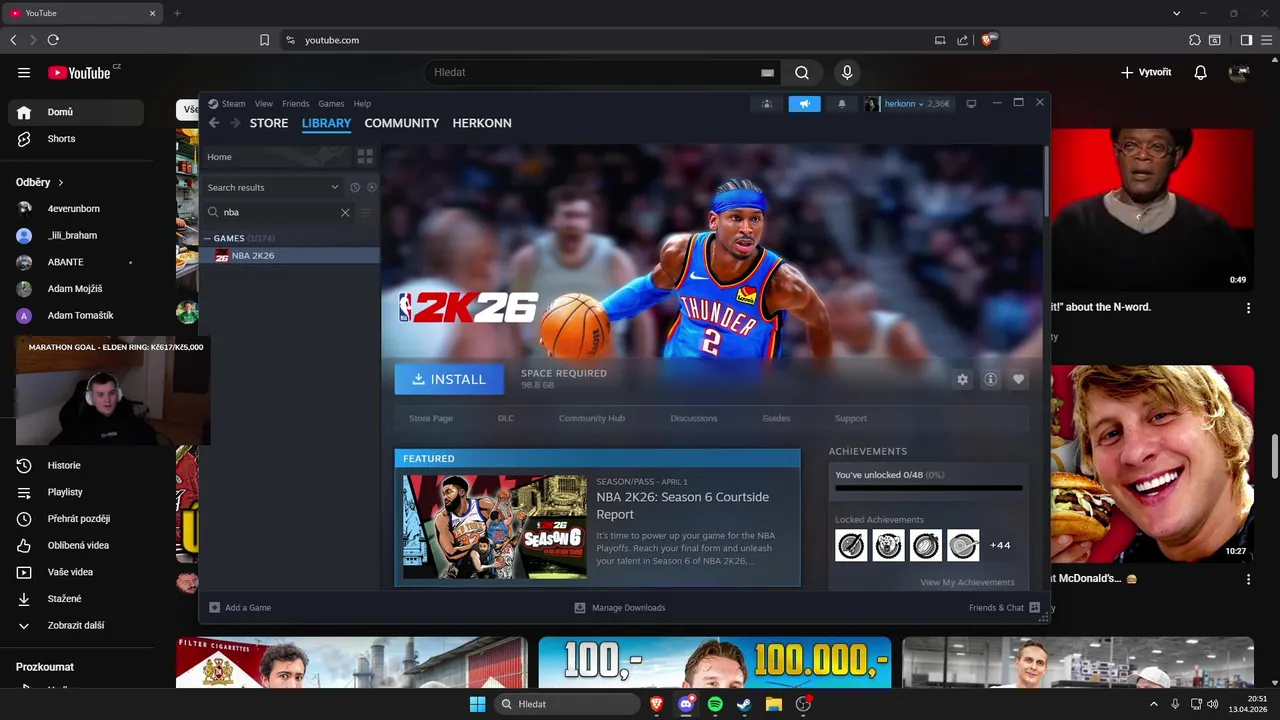Open the Help menu in Steam
The width and height of the screenshot is (1280, 720).
click(362, 103)
